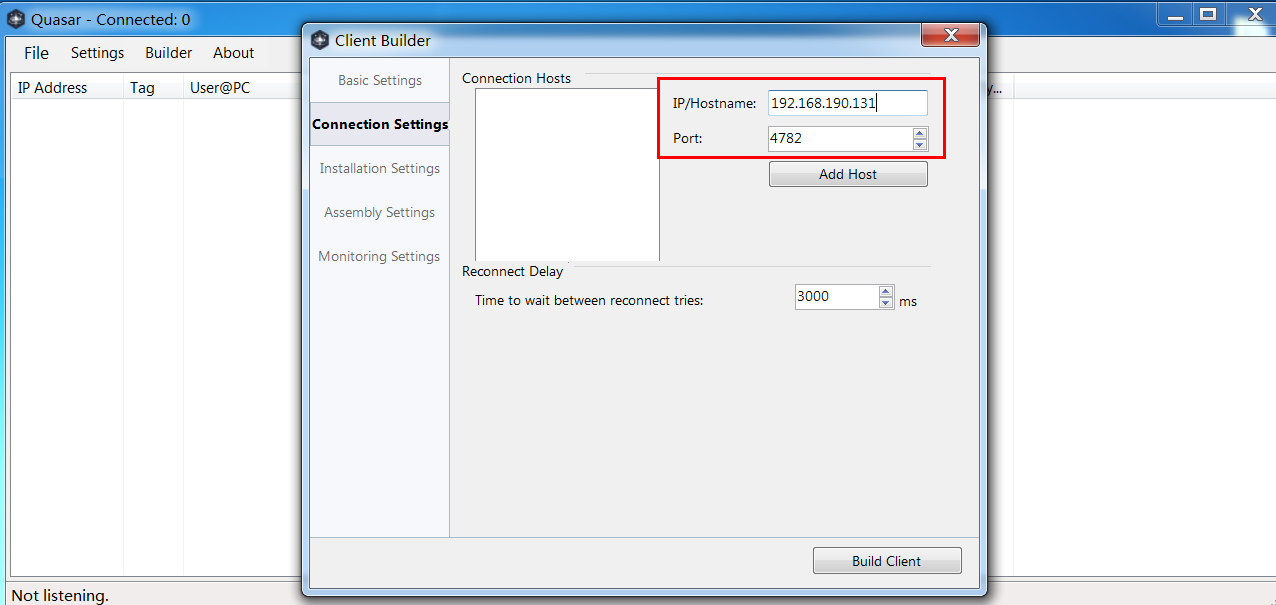Viewport: 1276px width, 605px height.
Task: Decrease the Port value with down arrow
Action: click(x=920, y=145)
